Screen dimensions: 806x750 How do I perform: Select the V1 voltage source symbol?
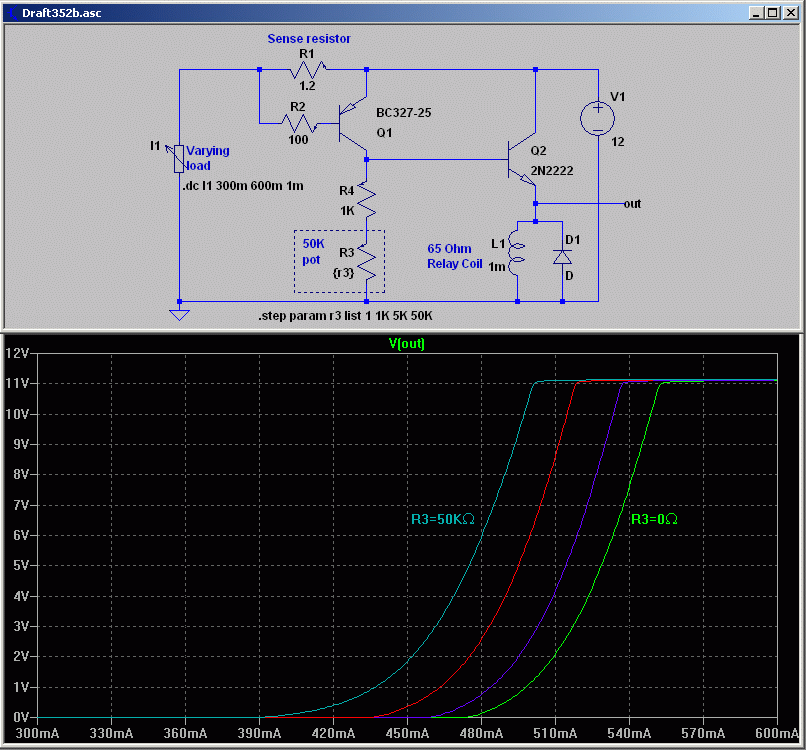tap(597, 119)
